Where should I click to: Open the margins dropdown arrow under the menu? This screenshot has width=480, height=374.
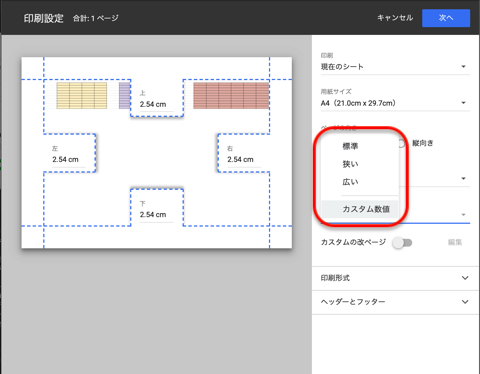pos(463,215)
